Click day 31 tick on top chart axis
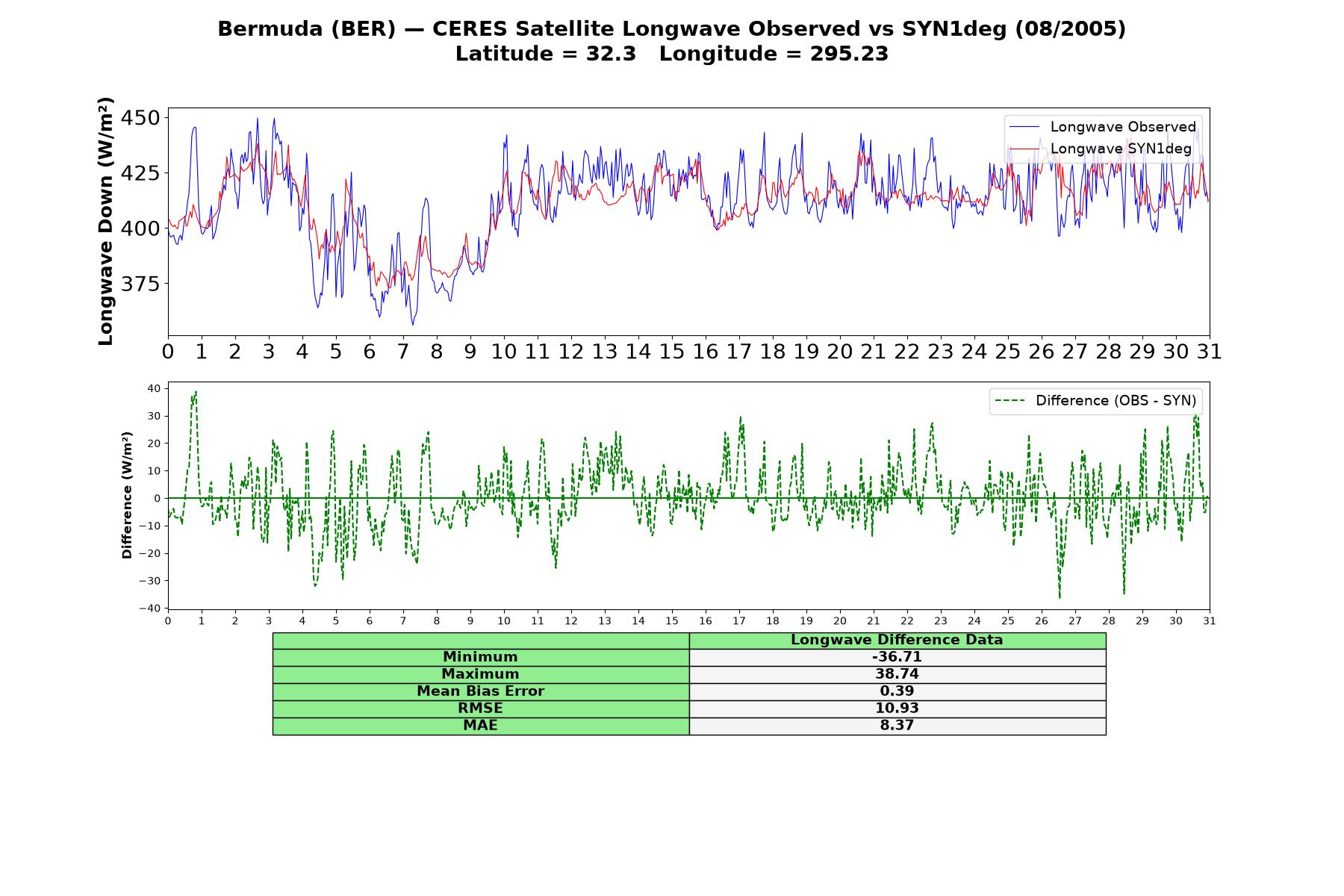 pos(1210,352)
